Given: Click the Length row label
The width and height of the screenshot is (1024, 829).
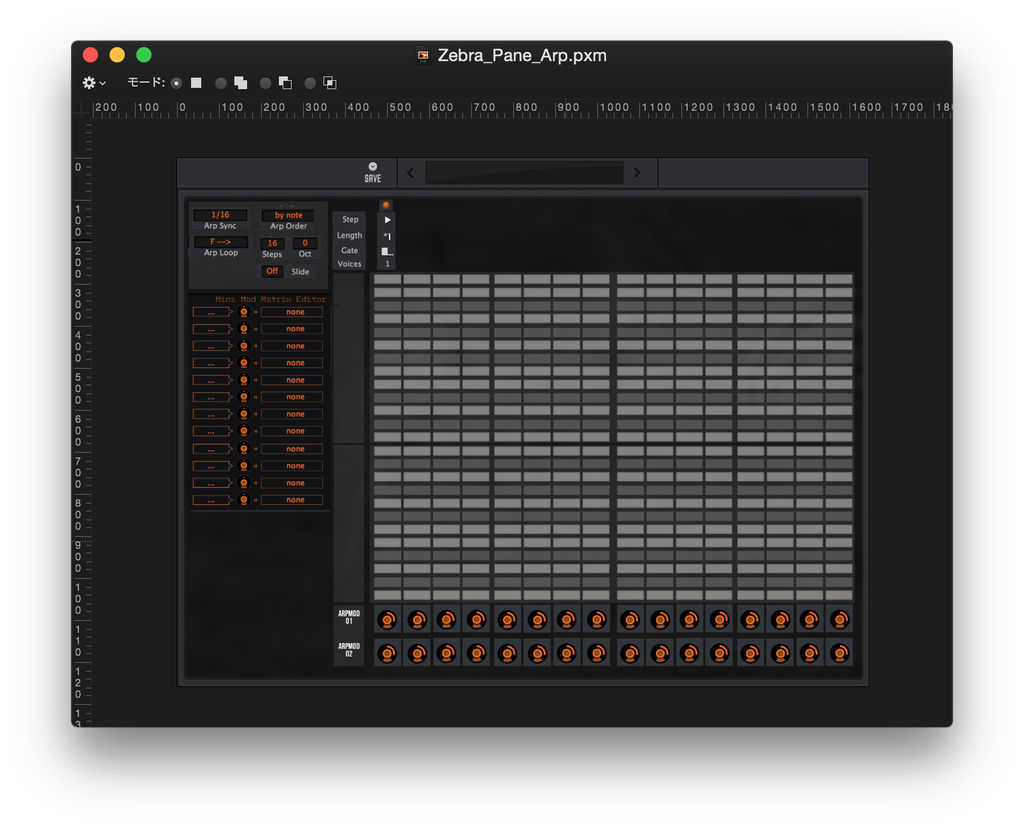Looking at the screenshot, I should point(349,235).
